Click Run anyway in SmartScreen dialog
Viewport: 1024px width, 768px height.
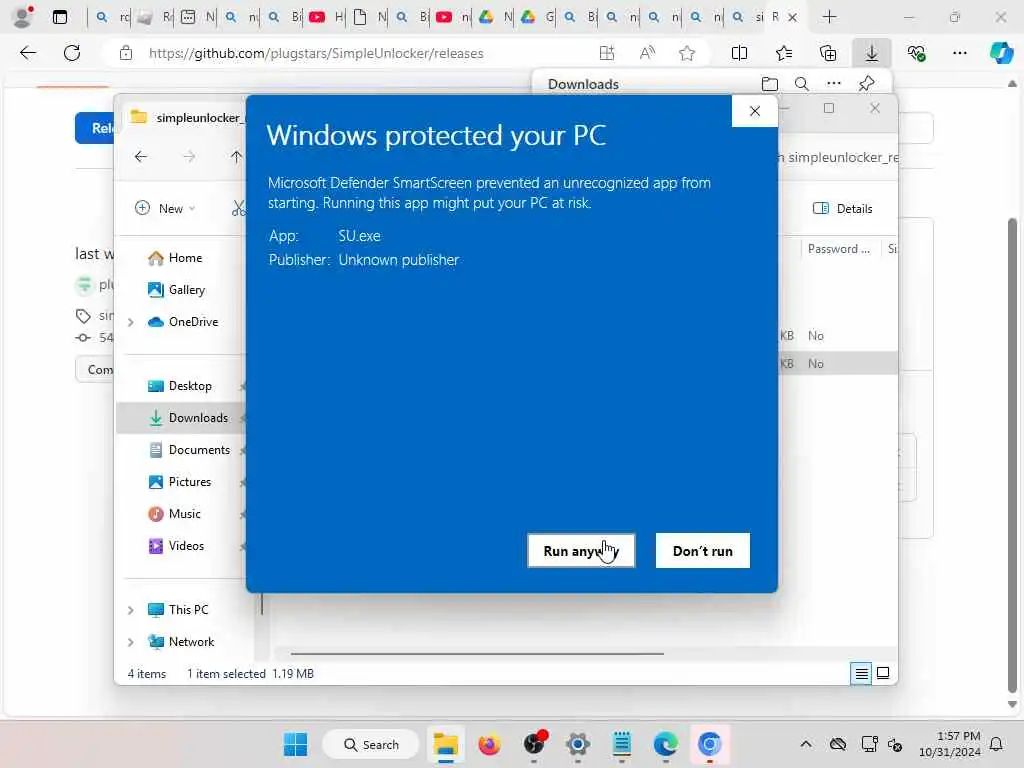[x=581, y=551]
